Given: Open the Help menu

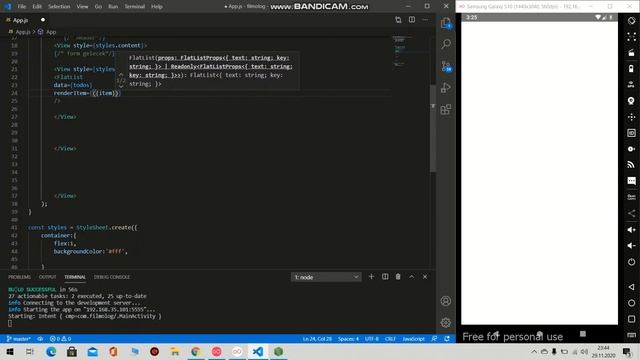Looking at the screenshot, I should pyautogui.click(x=157, y=7).
